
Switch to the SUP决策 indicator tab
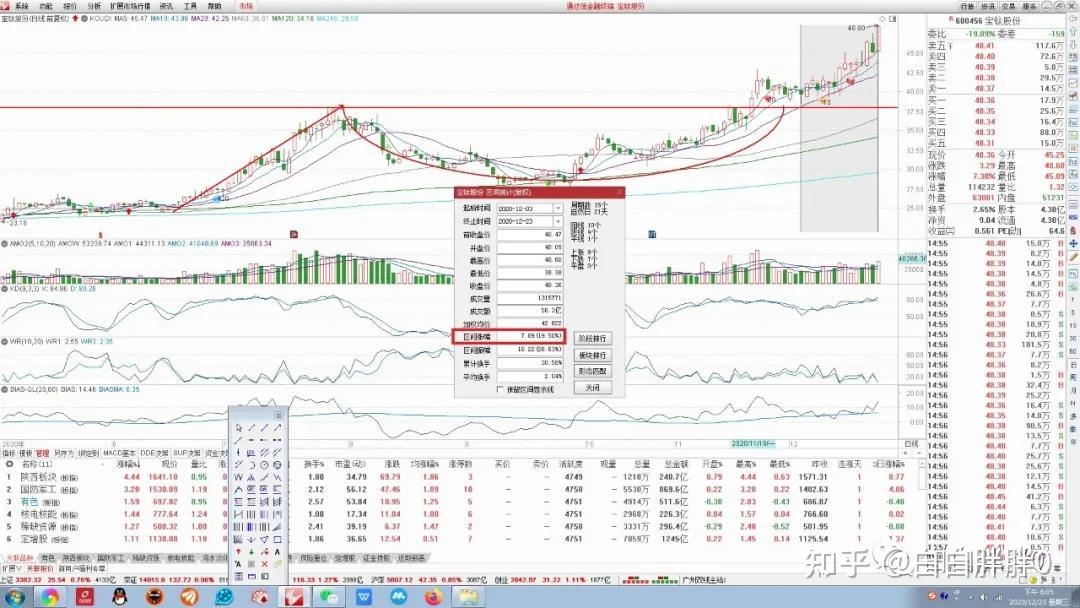186,454
